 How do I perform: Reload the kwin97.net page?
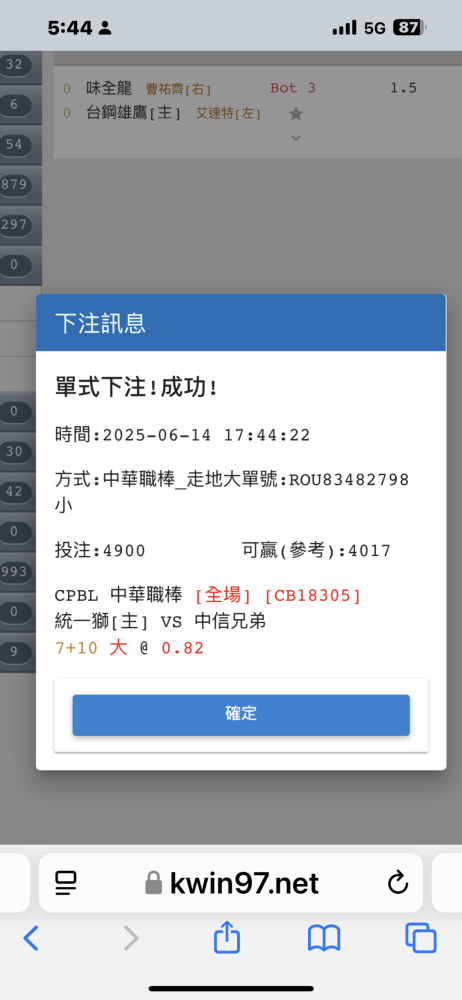398,883
